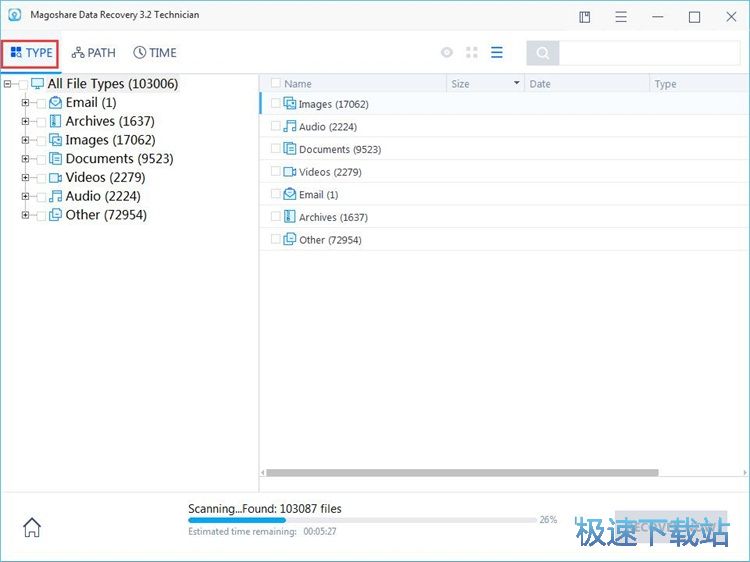Image resolution: width=750 pixels, height=562 pixels.
Task: Click the Audio music note icon in tree
Action: (55, 196)
